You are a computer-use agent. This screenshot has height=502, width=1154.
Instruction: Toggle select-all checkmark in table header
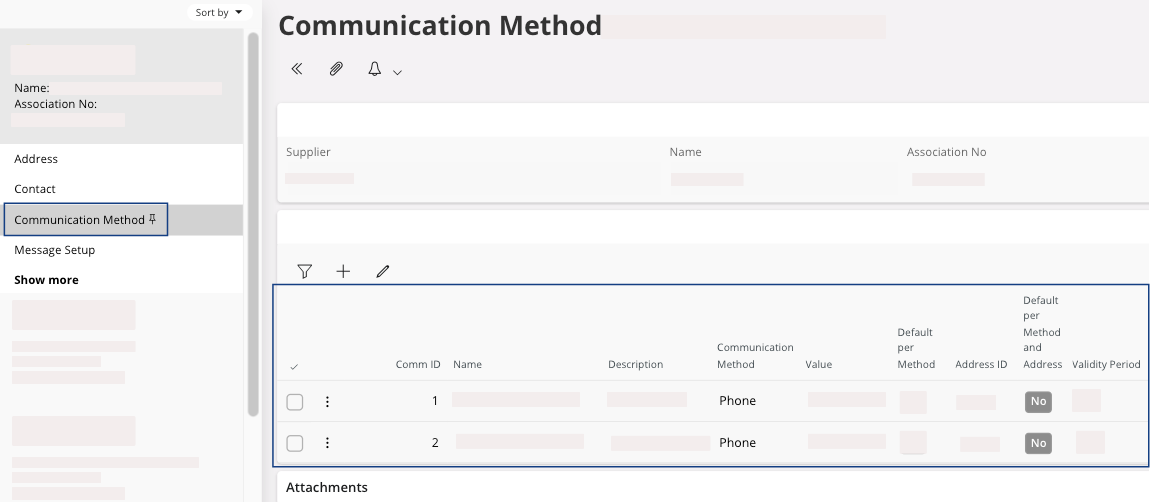click(x=294, y=367)
